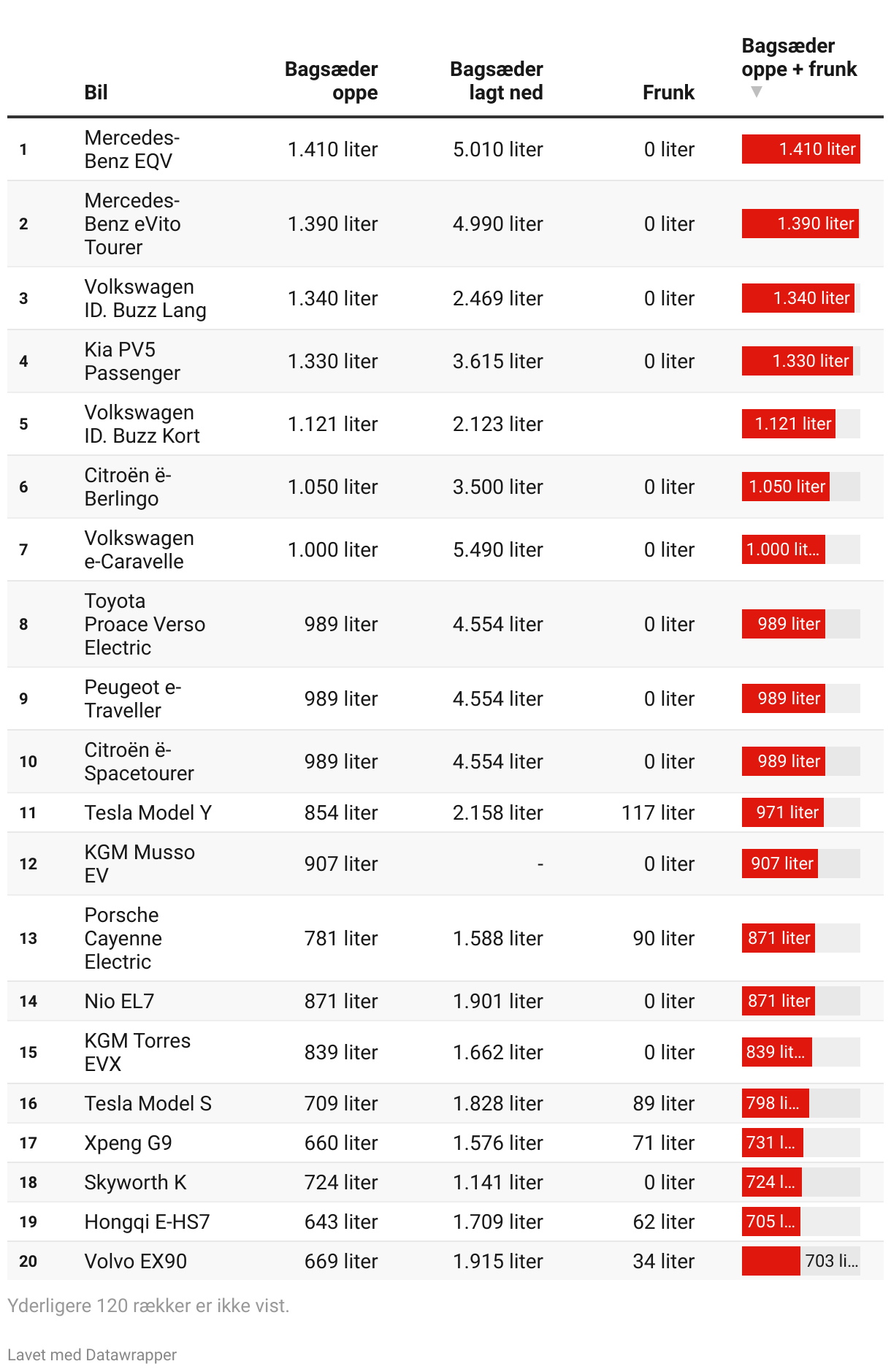This screenshot has height=1372, width=891.
Task: Select the Xpeng G9 row name
Action: coord(128,1143)
